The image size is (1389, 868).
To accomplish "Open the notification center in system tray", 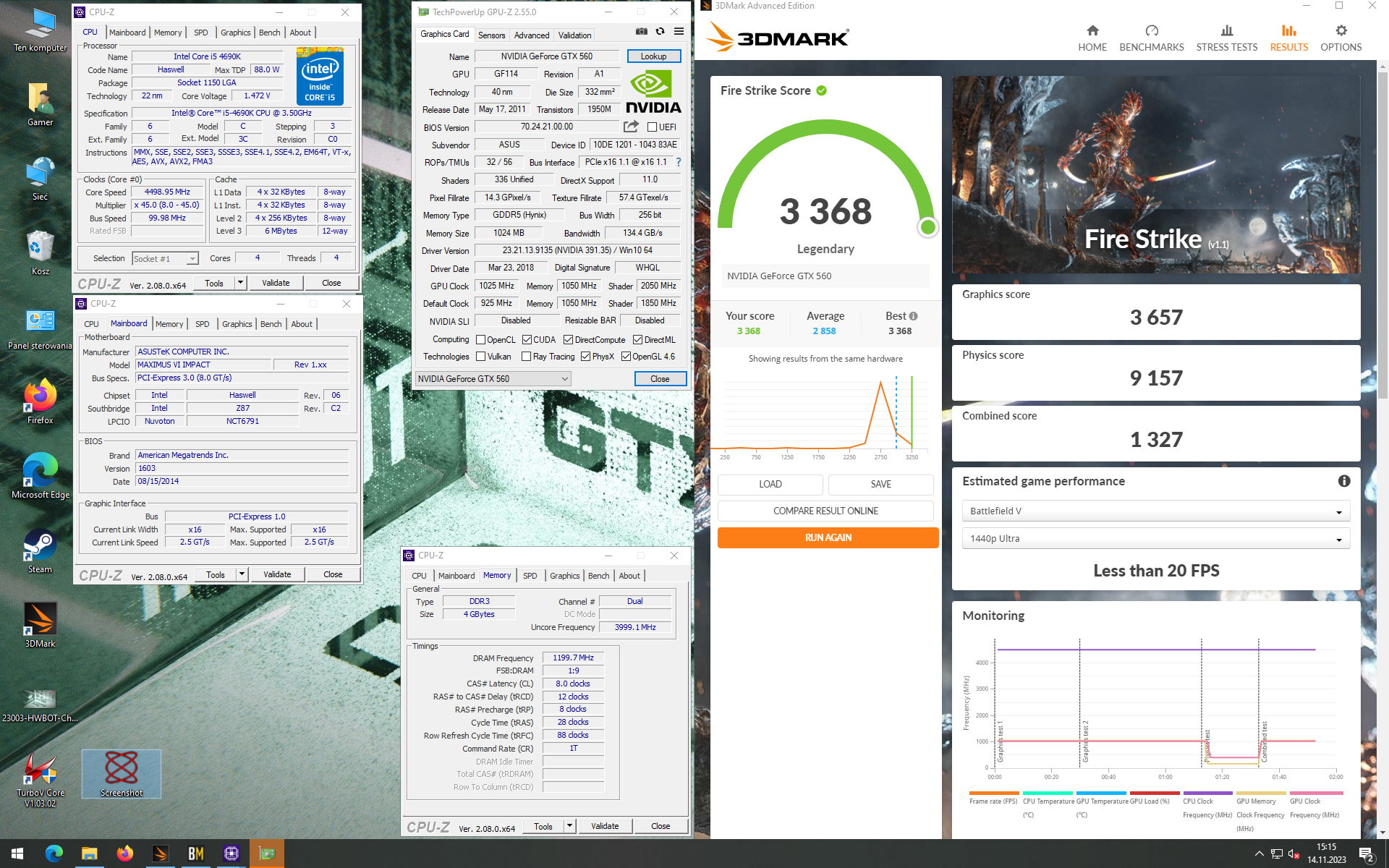I will [1367, 854].
